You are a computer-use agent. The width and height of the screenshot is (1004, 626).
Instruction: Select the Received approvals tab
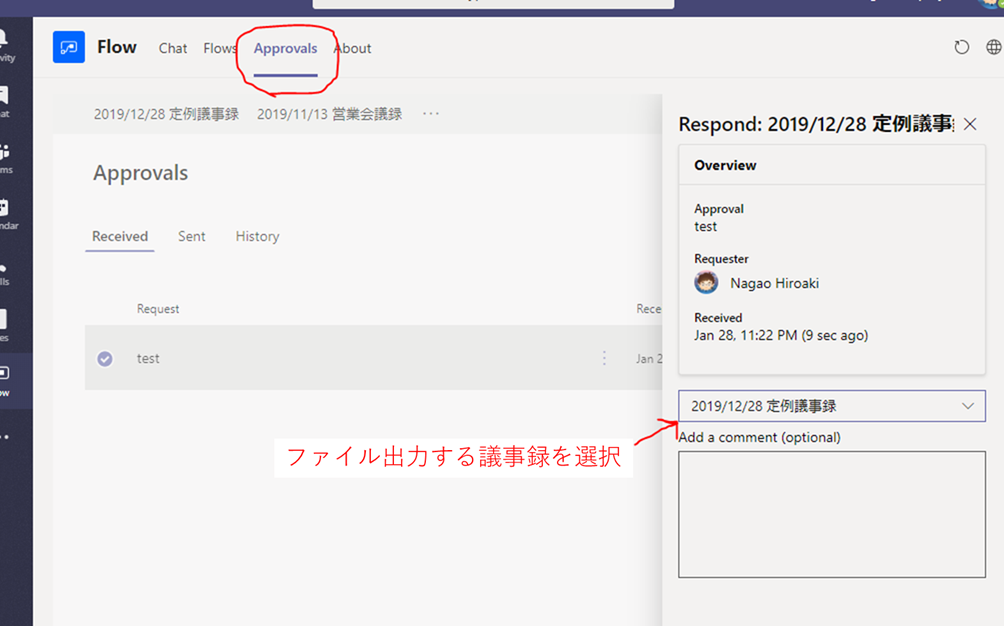(120, 236)
